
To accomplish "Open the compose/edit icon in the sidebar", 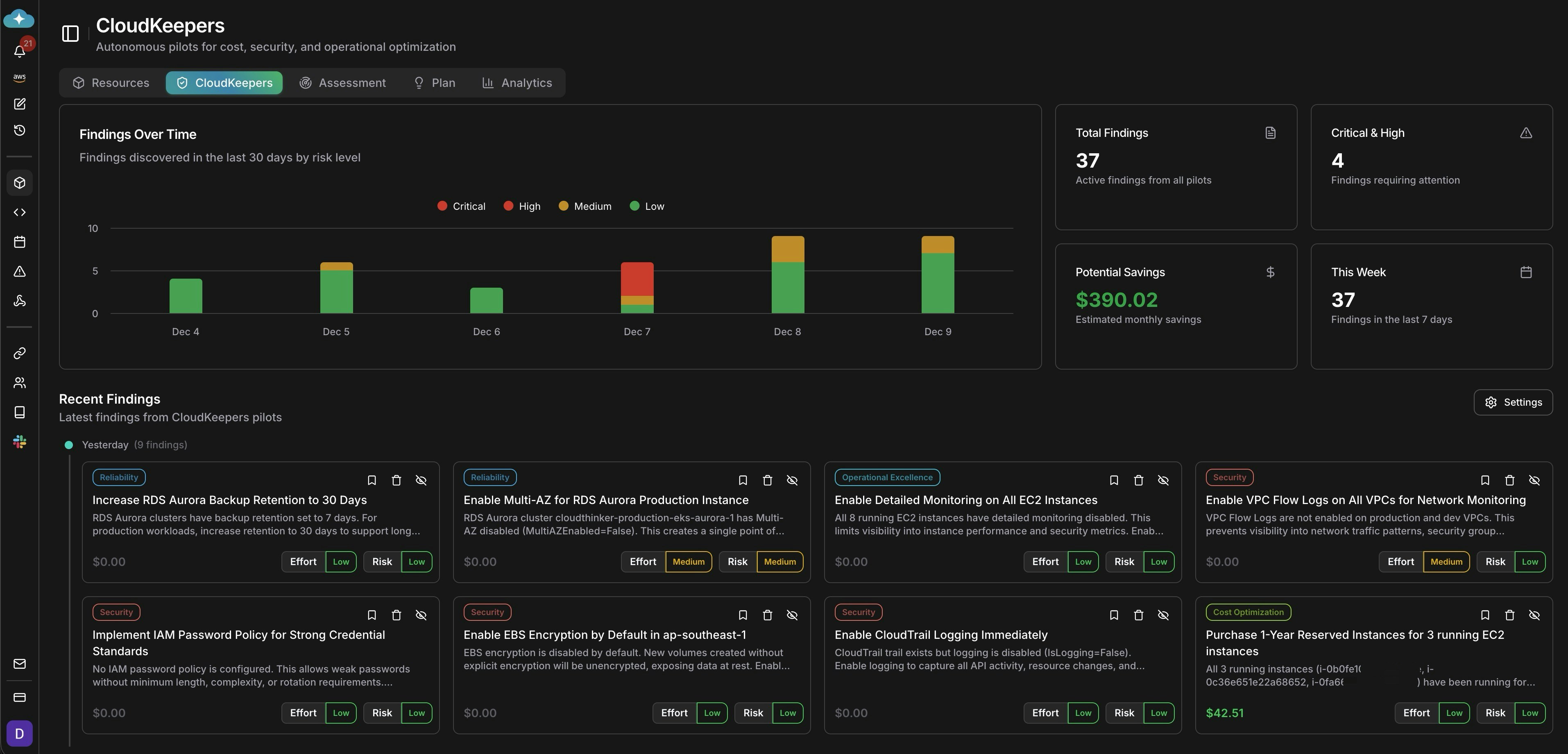I will 20,104.
